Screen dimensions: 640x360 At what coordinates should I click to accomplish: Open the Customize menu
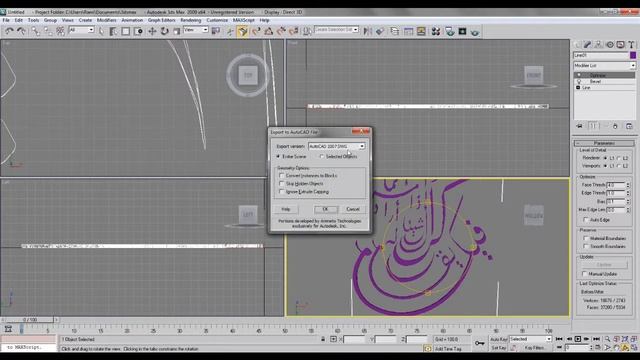pos(217,20)
